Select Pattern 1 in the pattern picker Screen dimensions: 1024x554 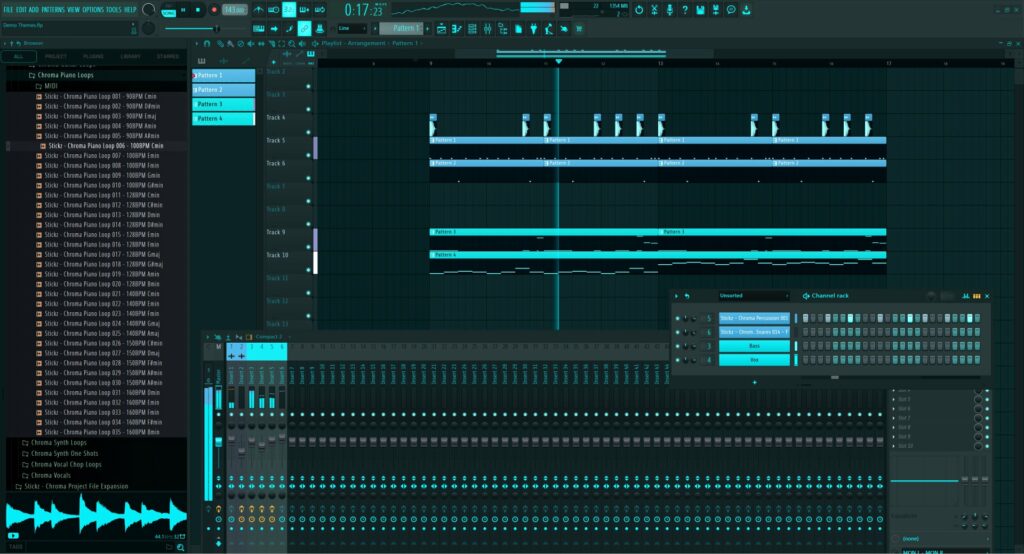(223, 75)
